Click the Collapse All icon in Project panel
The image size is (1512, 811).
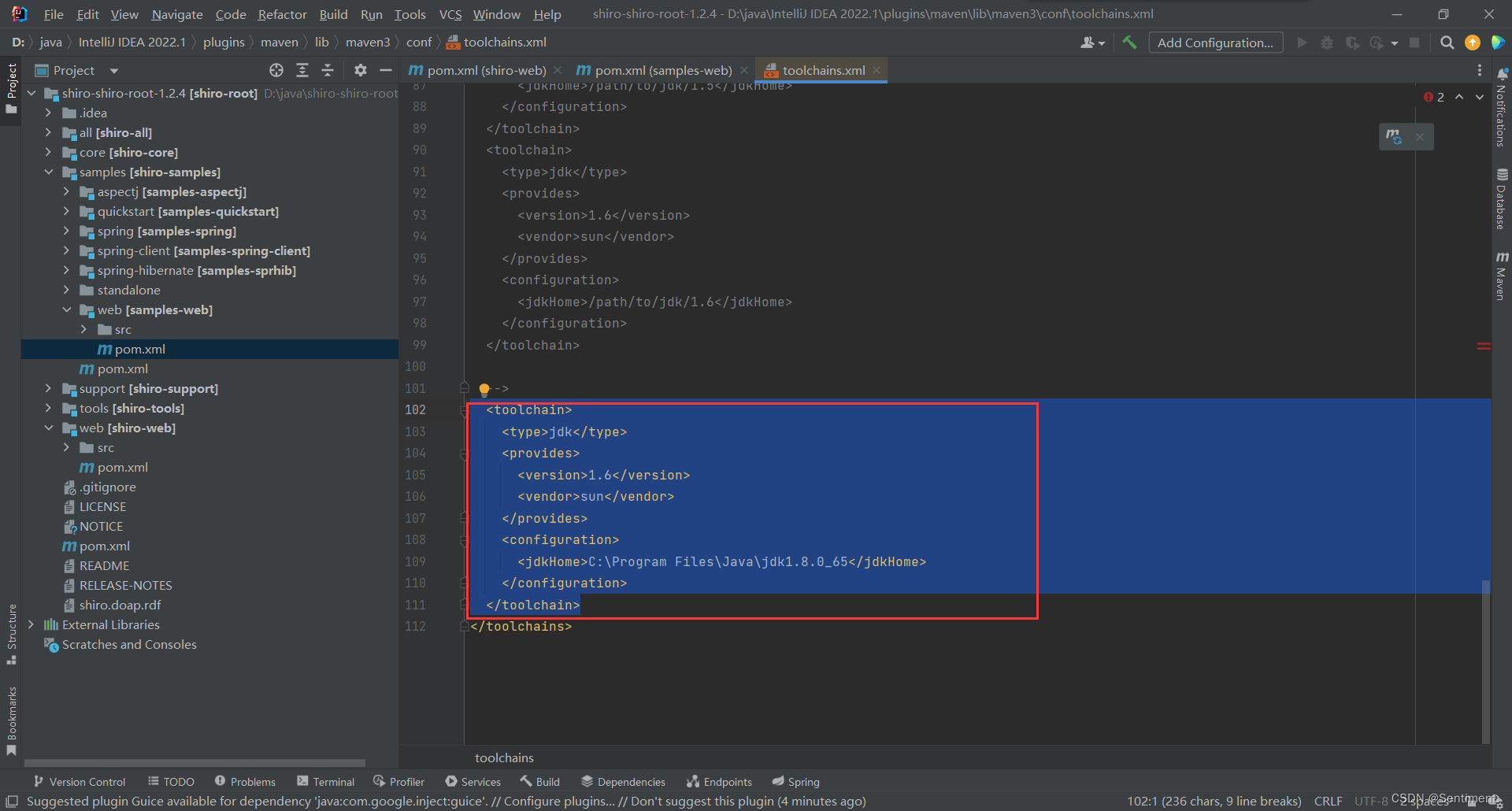coord(328,70)
